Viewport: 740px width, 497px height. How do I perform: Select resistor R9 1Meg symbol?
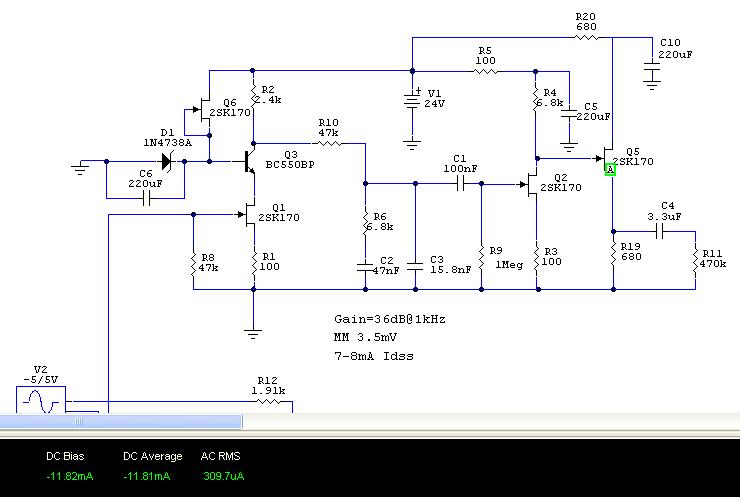click(481, 258)
